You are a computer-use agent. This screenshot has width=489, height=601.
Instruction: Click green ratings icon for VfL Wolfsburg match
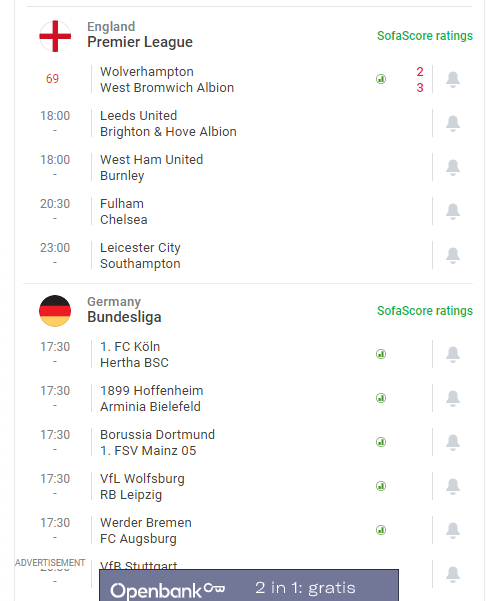[381, 486]
